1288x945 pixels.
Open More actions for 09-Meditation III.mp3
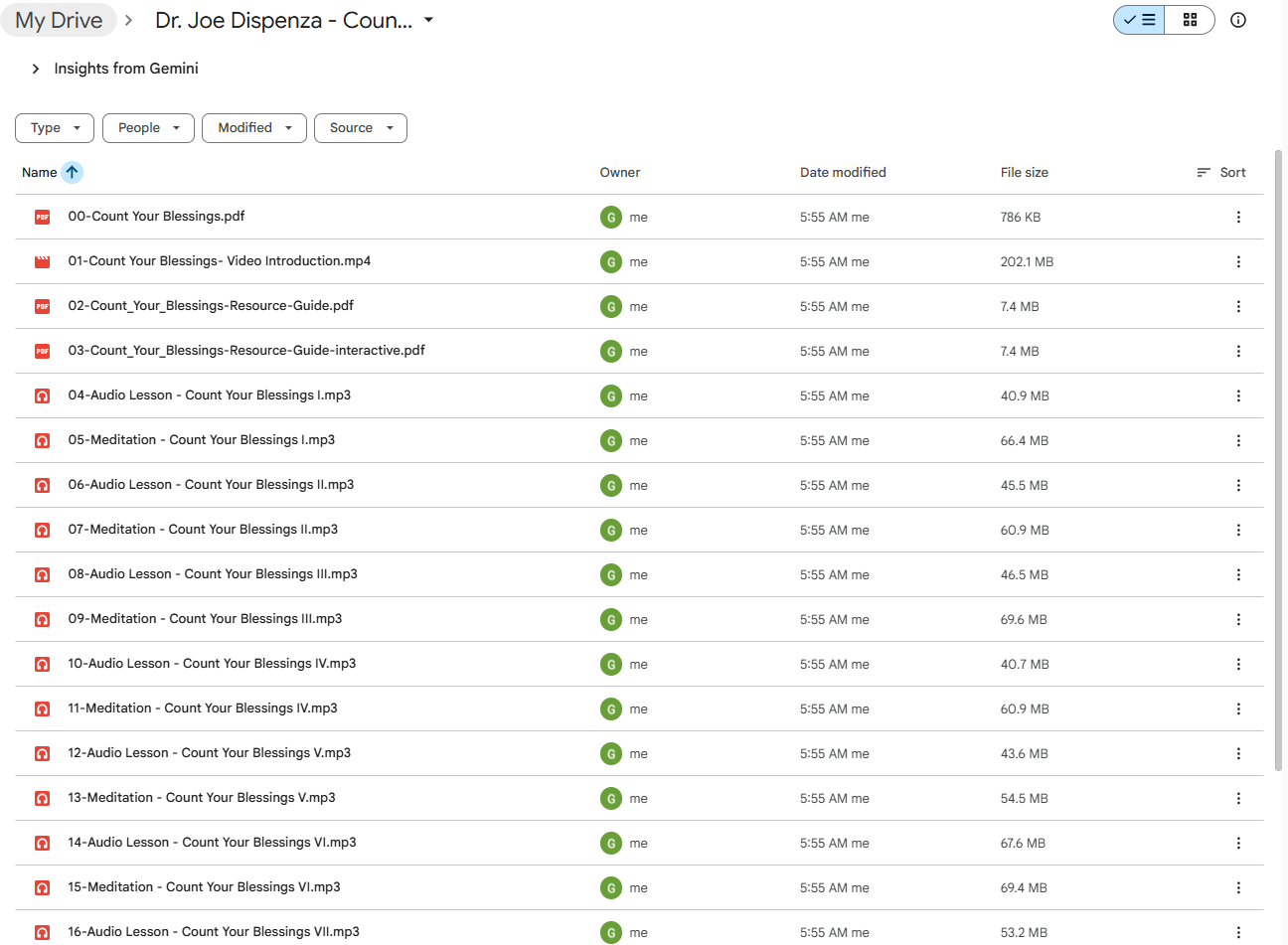pos(1238,619)
